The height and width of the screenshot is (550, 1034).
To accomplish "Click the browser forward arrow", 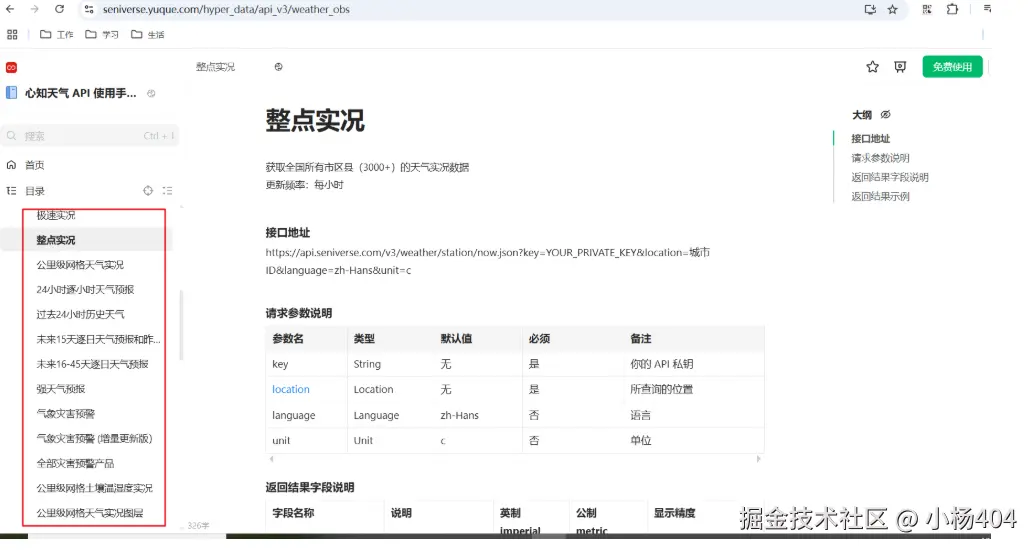I will tap(34, 9).
